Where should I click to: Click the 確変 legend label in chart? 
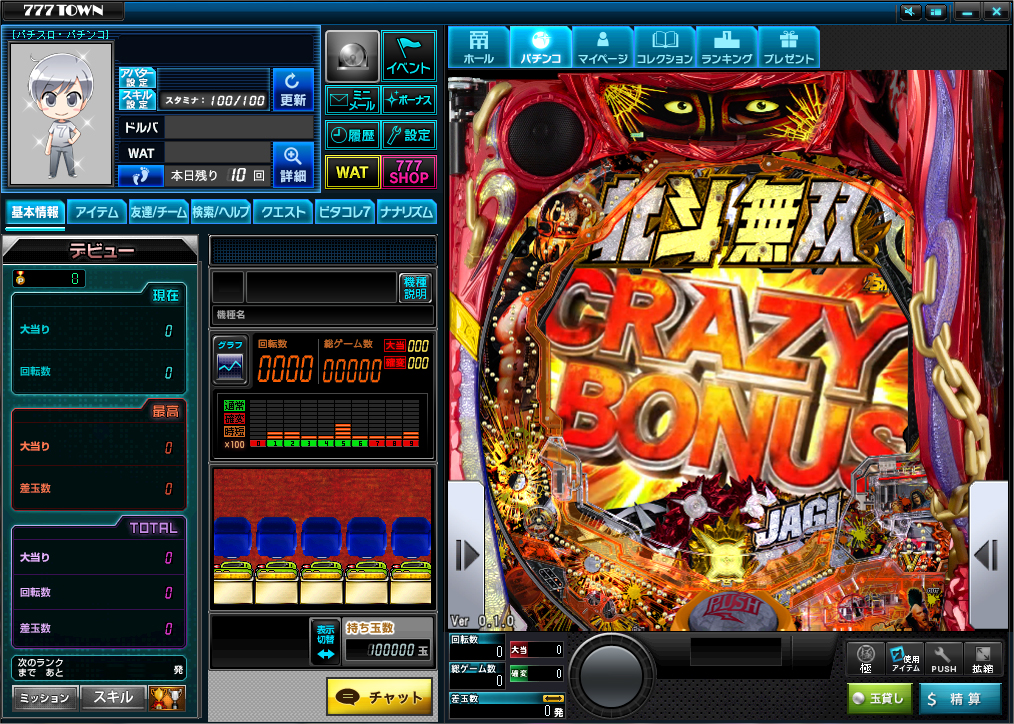pyautogui.click(x=234, y=419)
